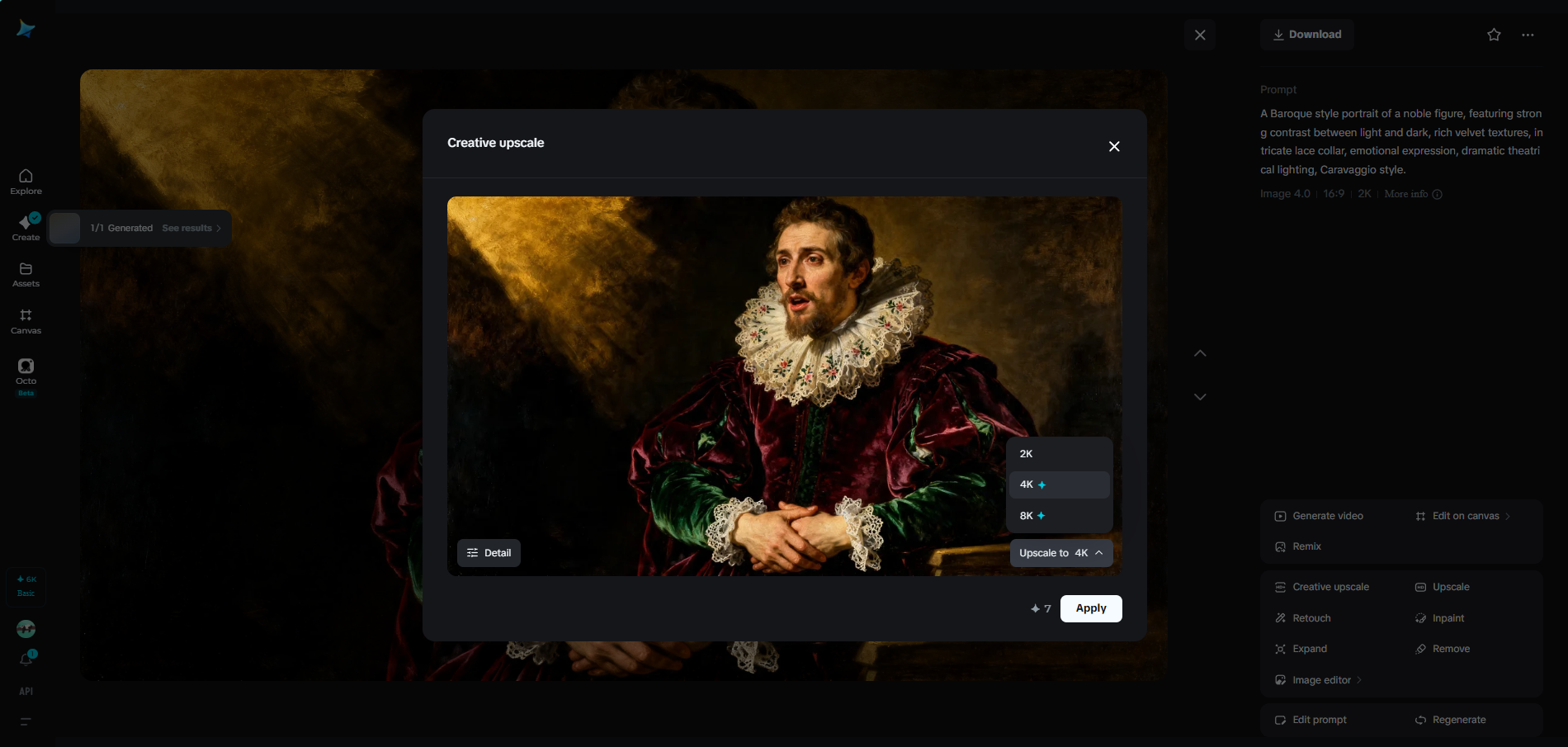Screen dimensions: 1568x747
Task: Click the Image 4.0 model label
Action: [x=1285, y=194]
